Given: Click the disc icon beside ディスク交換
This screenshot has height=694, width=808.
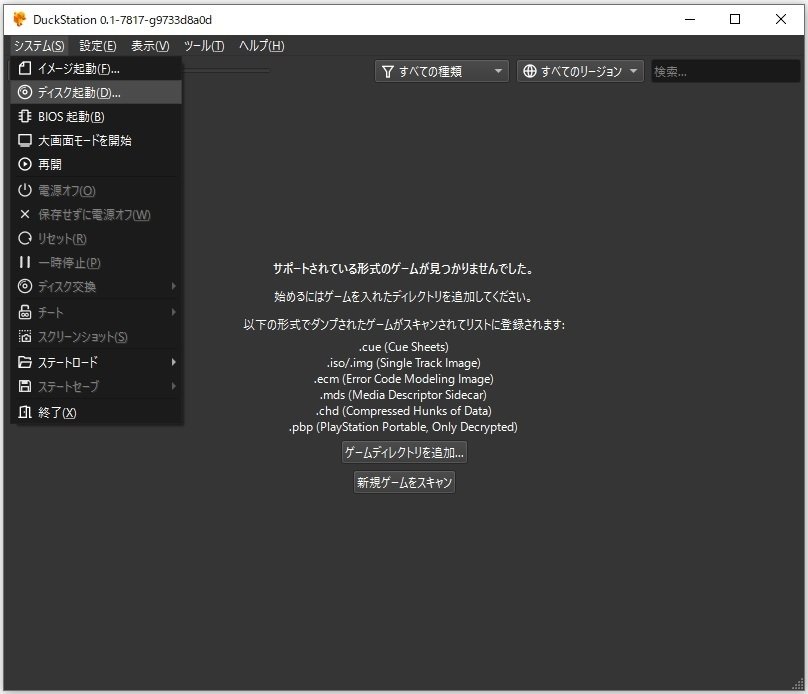Looking at the screenshot, I should pos(25,286).
